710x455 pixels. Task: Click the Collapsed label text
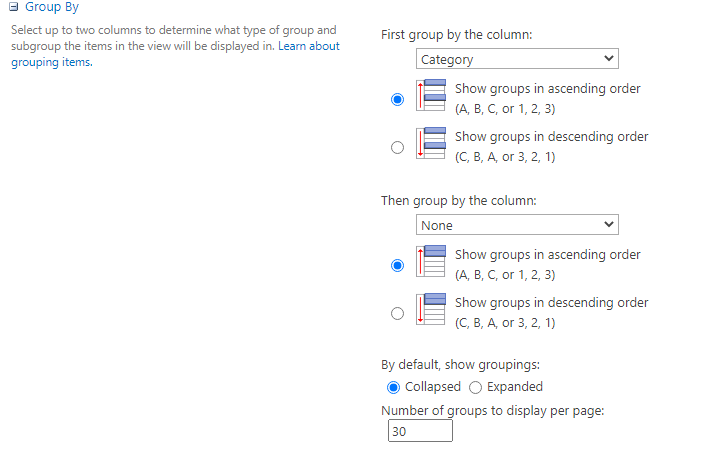pos(433,387)
